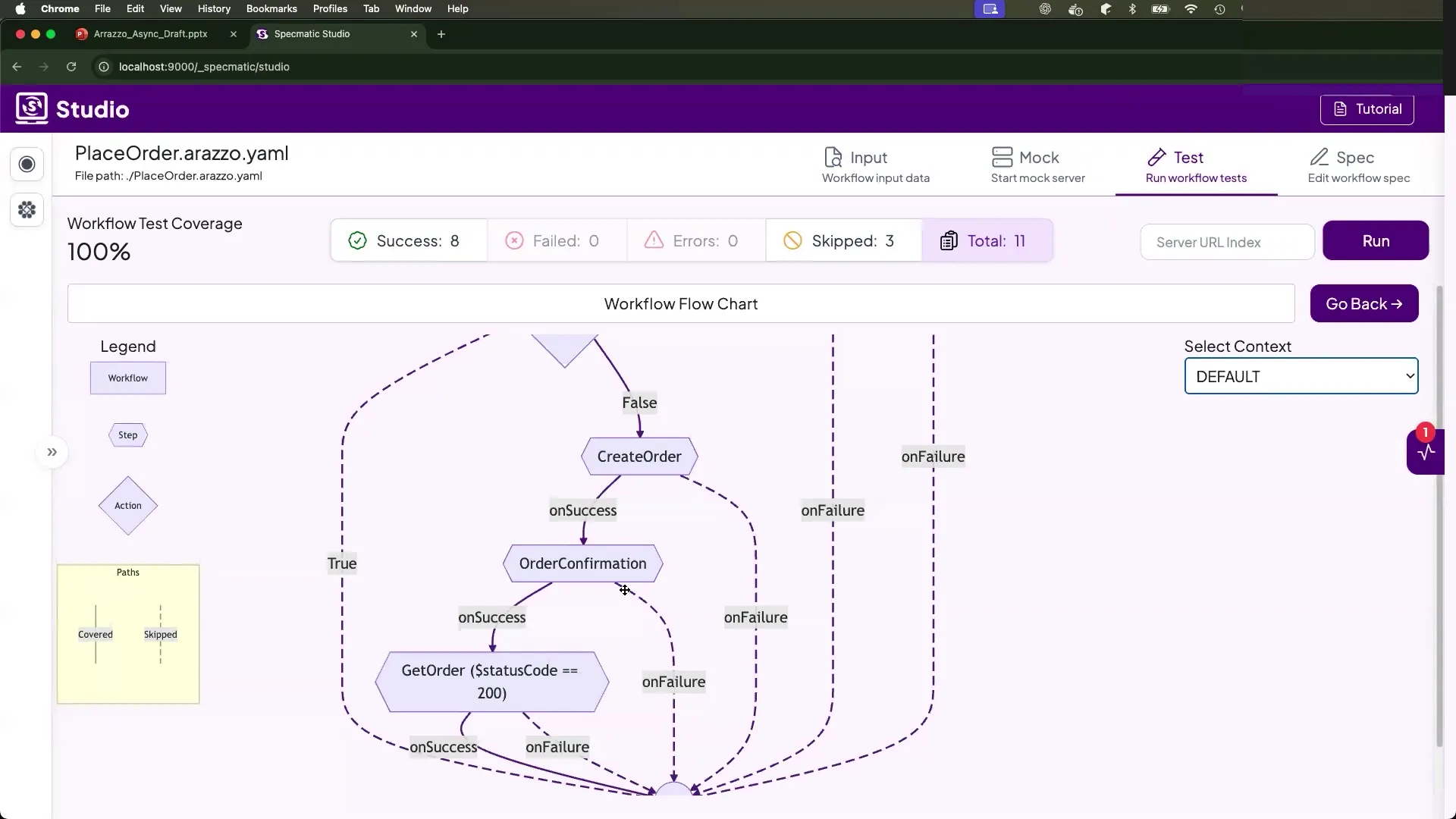Filter by Failed: 0 results
The width and height of the screenshot is (1456, 819).
(557, 240)
